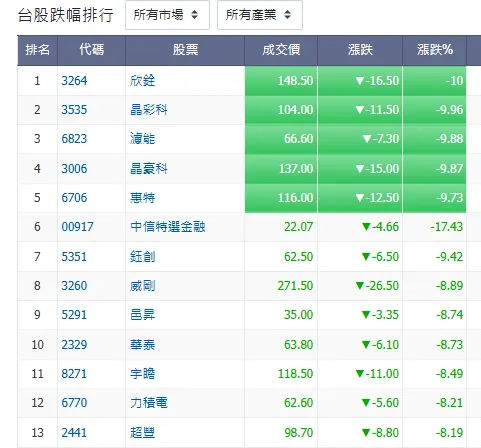
Task: Sort by 排名 column header
Action: pos(37,50)
